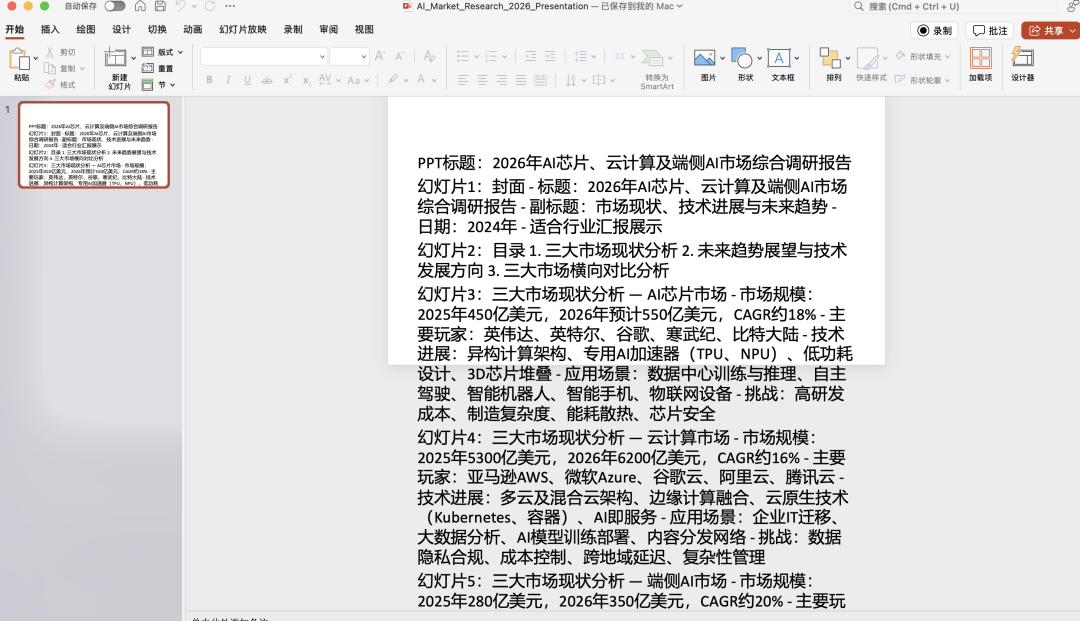Viewport: 1080px width, 621px height.
Task: Select slide 1 thumbnail in panel
Action: pyautogui.click(x=93, y=145)
